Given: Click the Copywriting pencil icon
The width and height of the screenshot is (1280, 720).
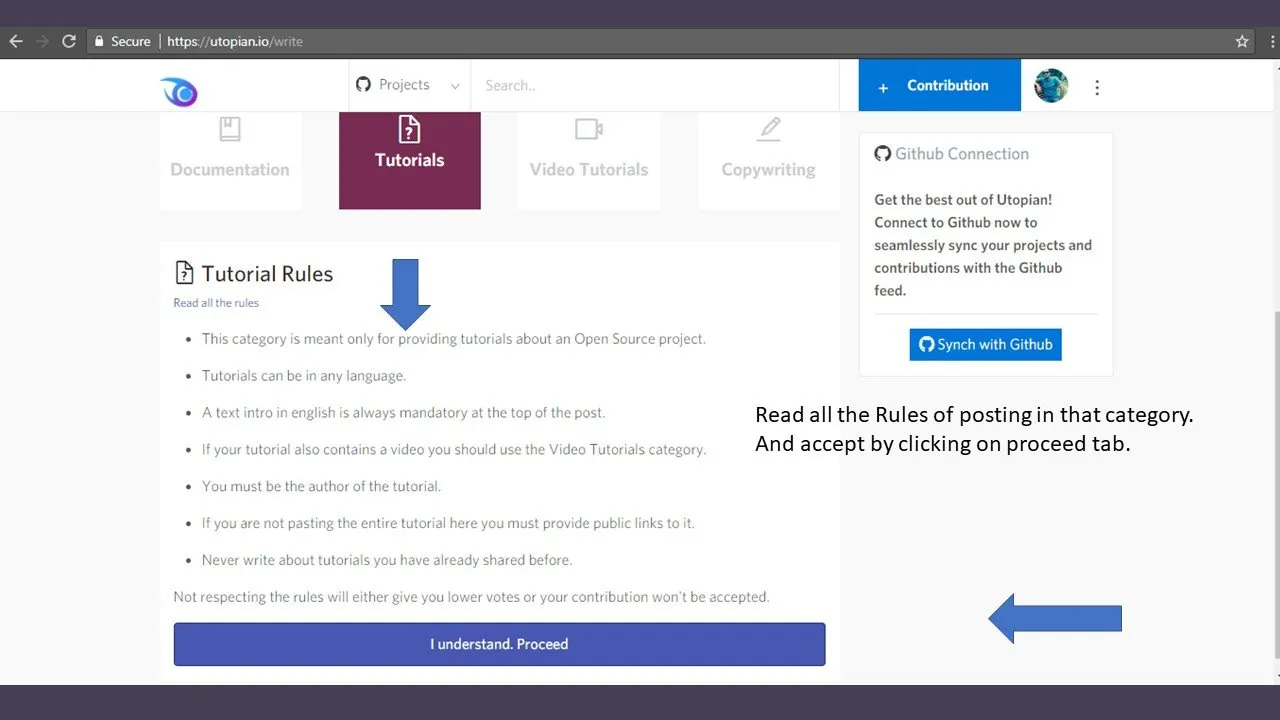Looking at the screenshot, I should click(x=769, y=129).
